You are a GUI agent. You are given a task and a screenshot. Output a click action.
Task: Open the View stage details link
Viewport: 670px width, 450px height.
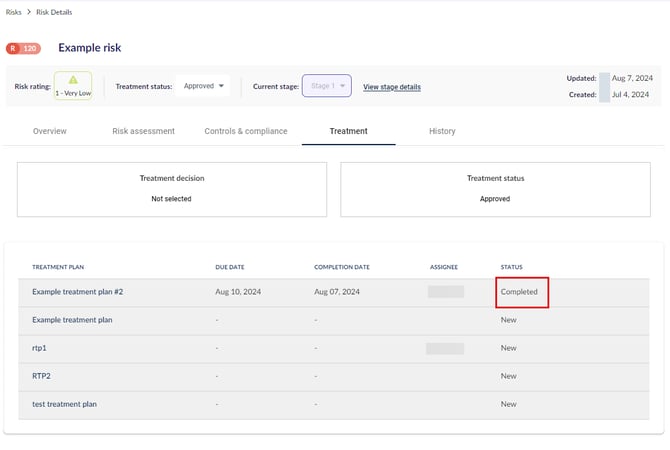[x=391, y=87]
